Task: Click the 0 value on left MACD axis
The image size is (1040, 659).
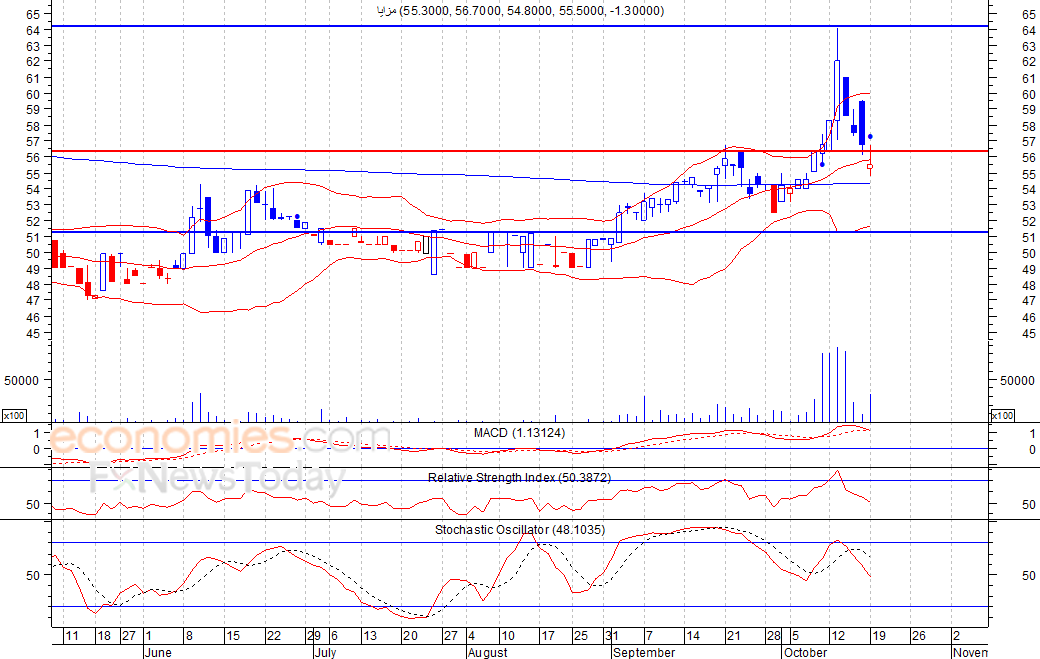Action: pyautogui.click(x=36, y=449)
